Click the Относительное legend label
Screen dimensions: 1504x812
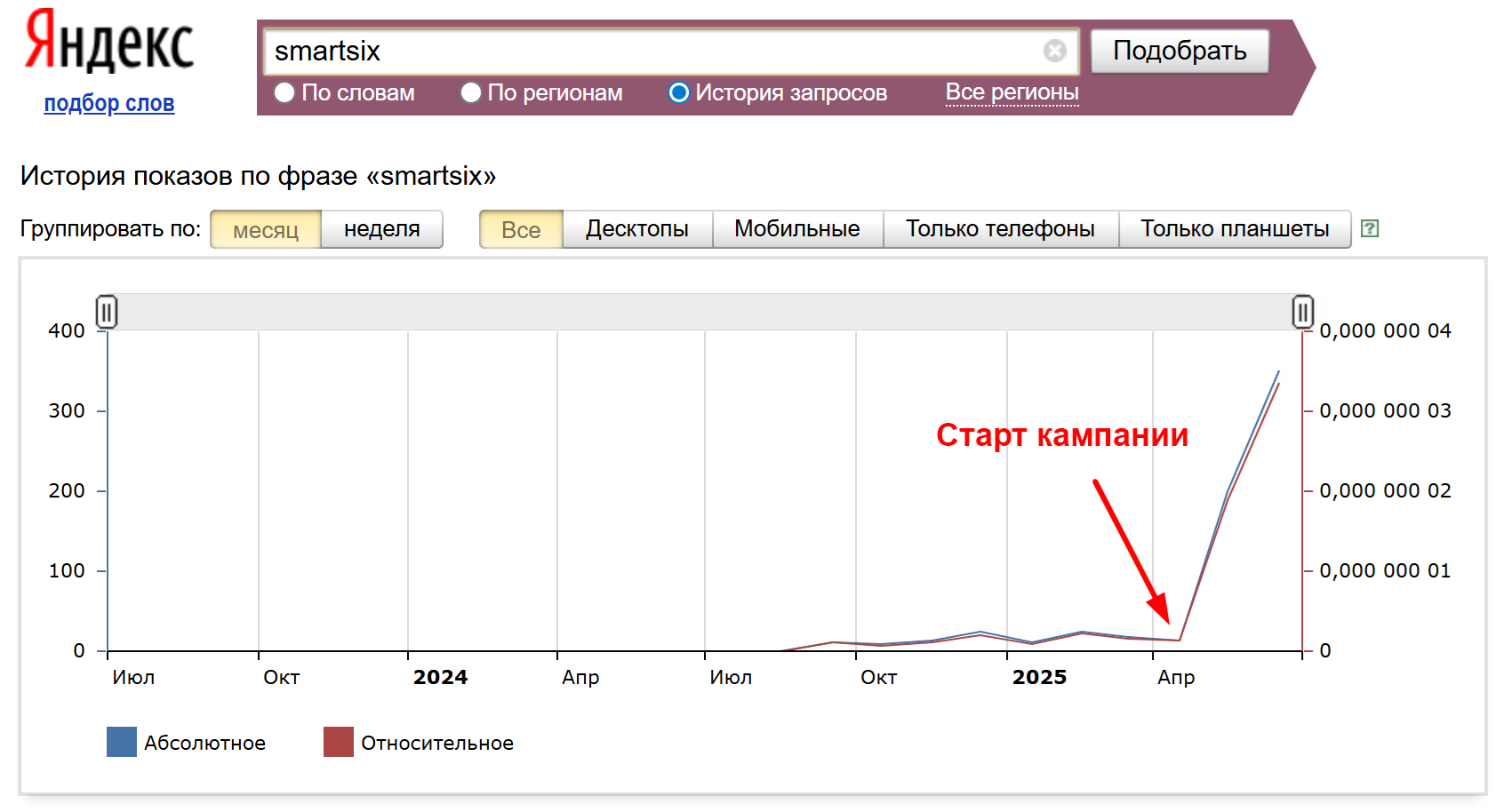[437, 743]
